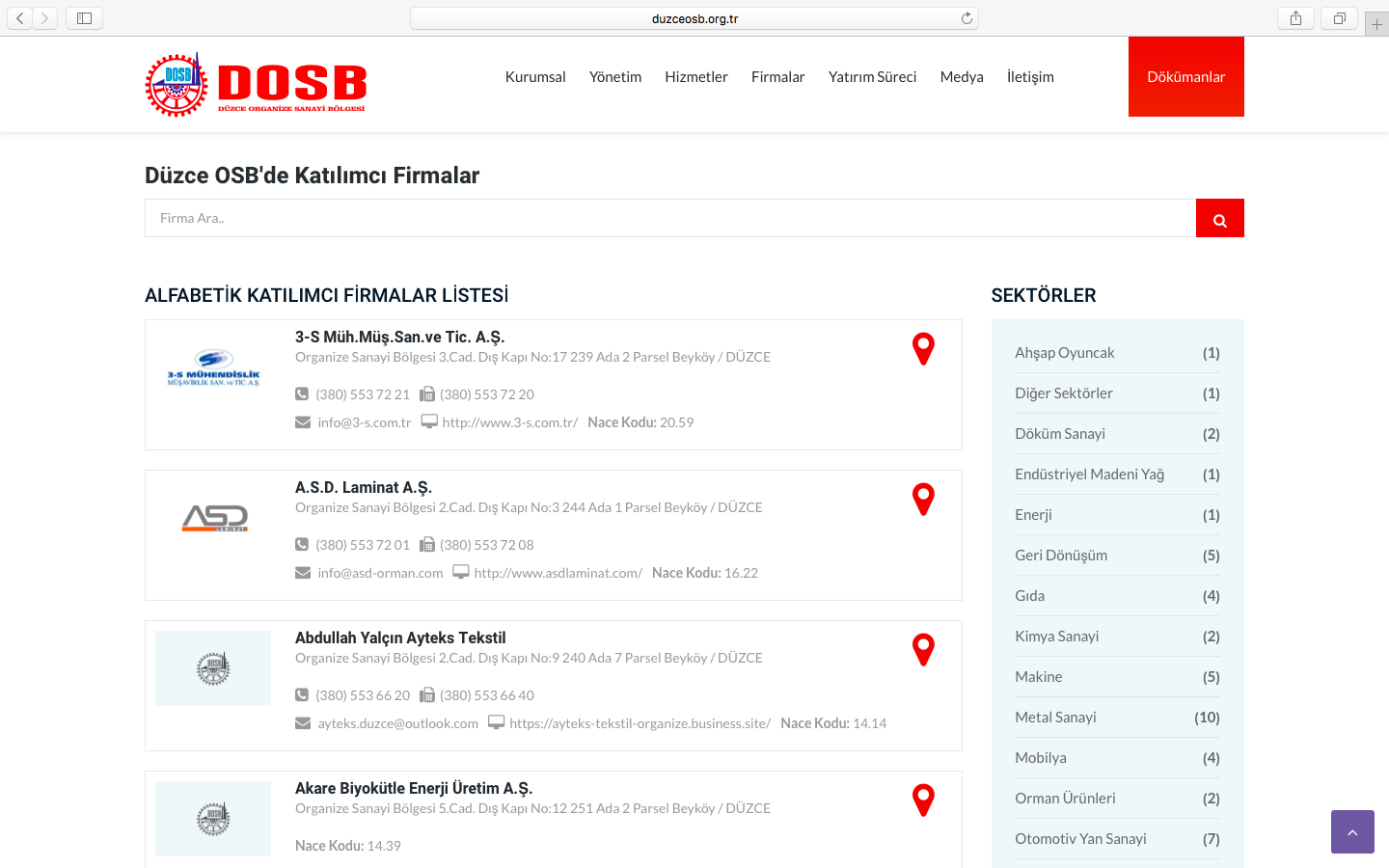The height and width of the screenshot is (868, 1389).
Task: Reload the page with refresh icon
Action: 967,18
